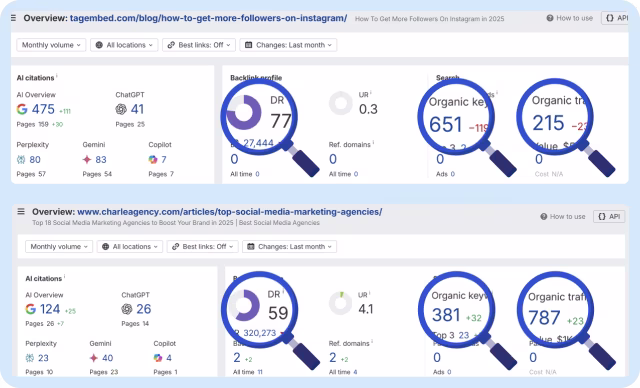The height and width of the screenshot is (388, 640).
Task: Open the hamburger menu beside the charleagency overview
Action: [21, 211]
